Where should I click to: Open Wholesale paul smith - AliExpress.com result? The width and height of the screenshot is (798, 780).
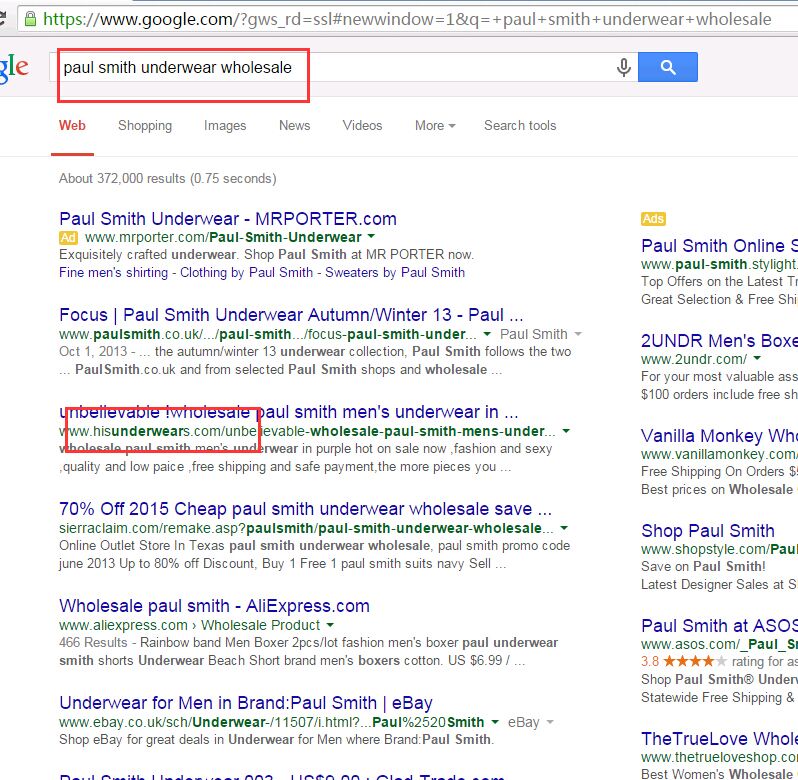214,605
